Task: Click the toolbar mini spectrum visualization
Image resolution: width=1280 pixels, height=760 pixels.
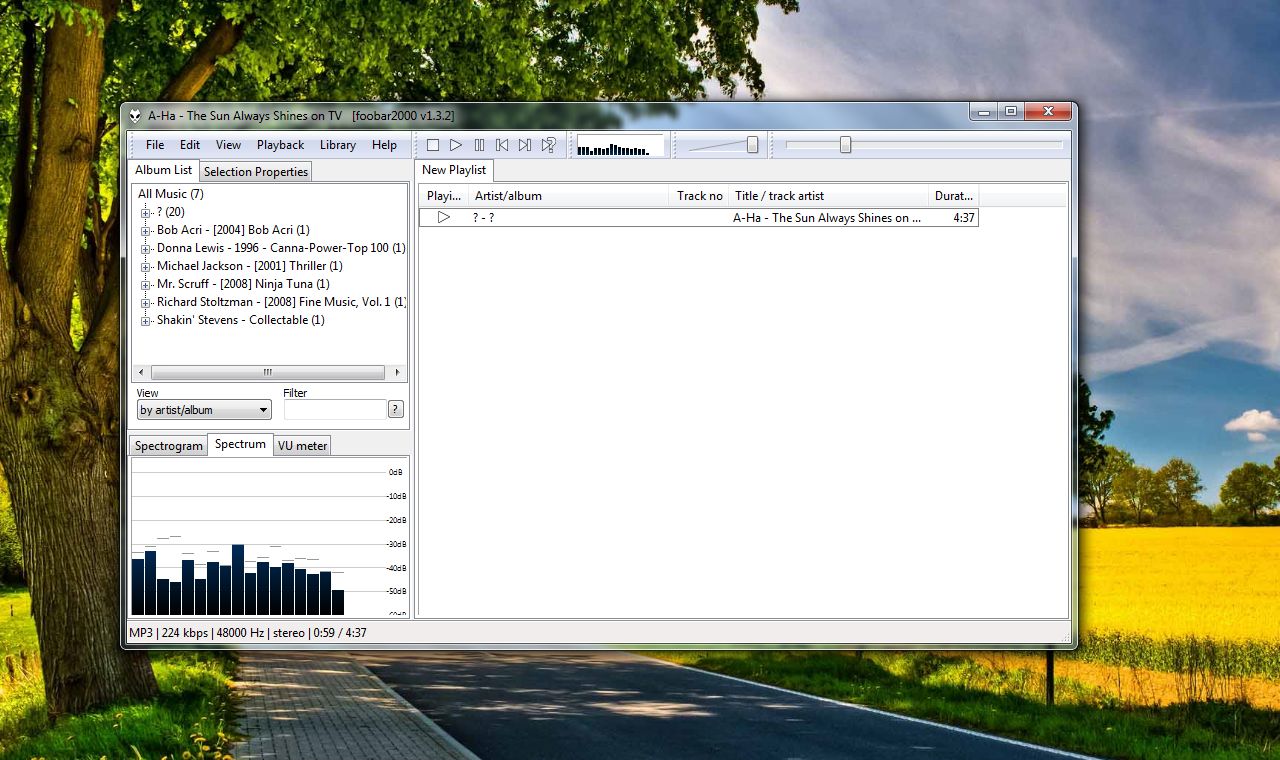Action: click(620, 145)
